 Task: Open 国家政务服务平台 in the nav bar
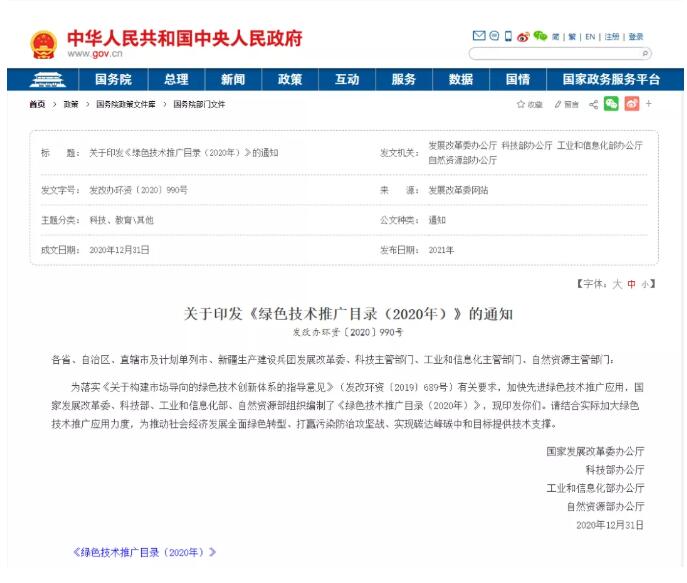pos(611,79)
